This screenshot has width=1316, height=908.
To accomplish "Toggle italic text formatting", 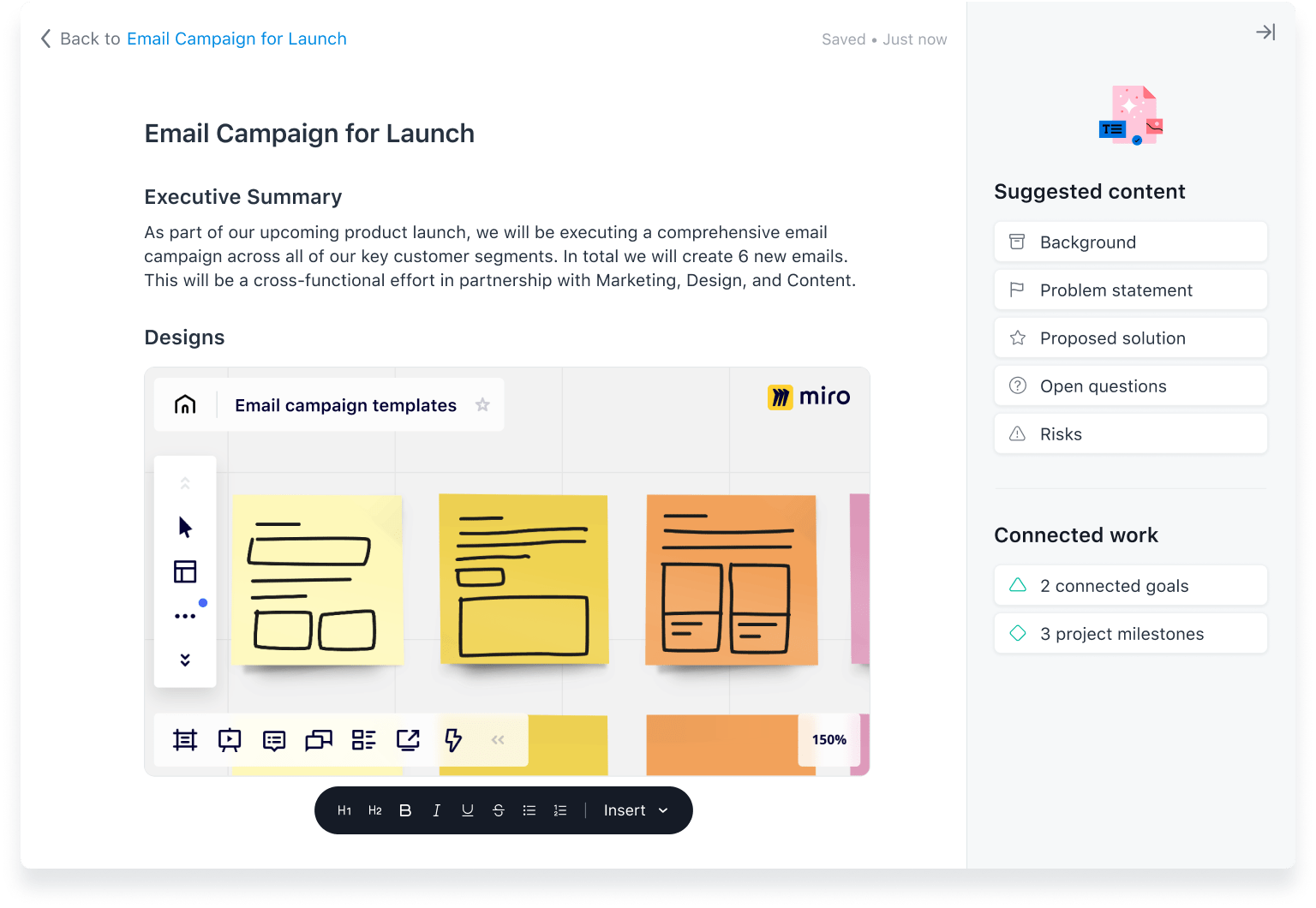I will coord(436,810).
